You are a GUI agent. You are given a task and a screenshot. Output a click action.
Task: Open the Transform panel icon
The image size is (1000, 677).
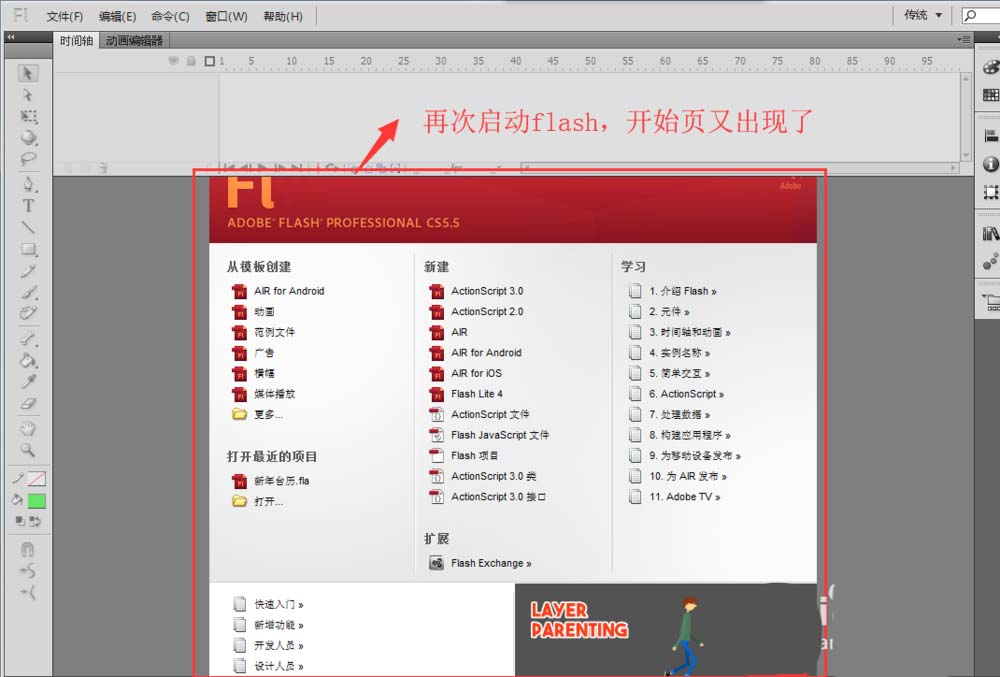coord(990,192)
